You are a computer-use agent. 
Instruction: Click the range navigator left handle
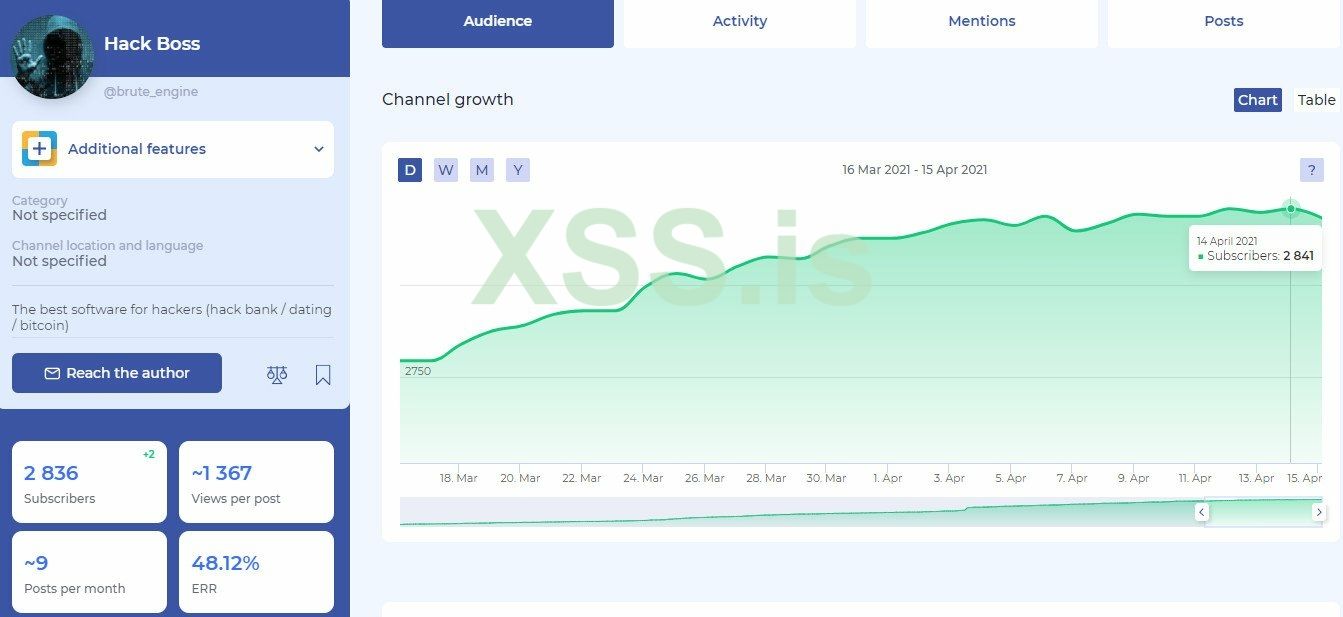tap(1202, 512)
